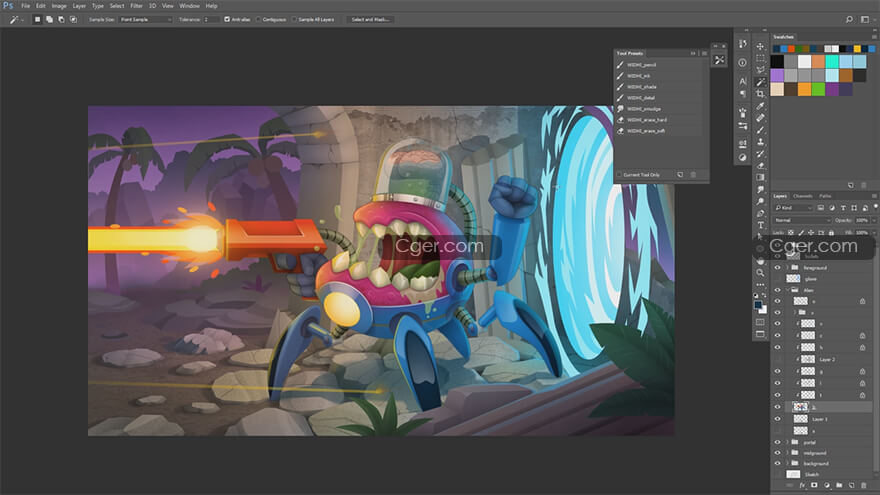Viewport: 880px width, 495px height.
Task: Select first pencil preset in Tool Presets
Action: pyautogui.click(x=659, y=65)
